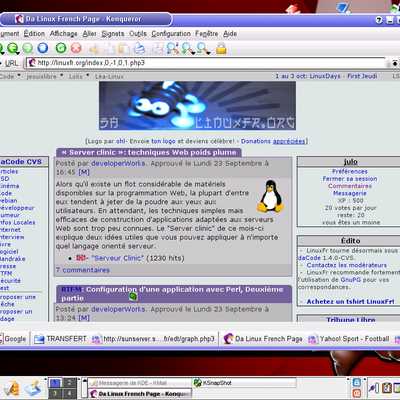
Task: Open the home page via blue Home icon
Action: pyautogui.click(x=43, y=48)
